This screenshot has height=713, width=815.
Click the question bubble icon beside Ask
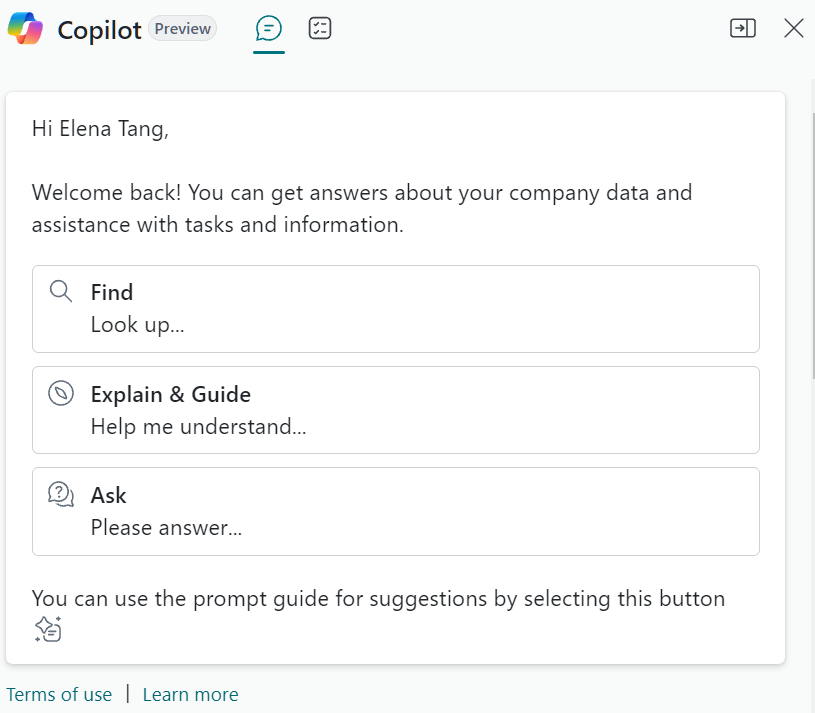pyautogui.click(x=61, y=494)
